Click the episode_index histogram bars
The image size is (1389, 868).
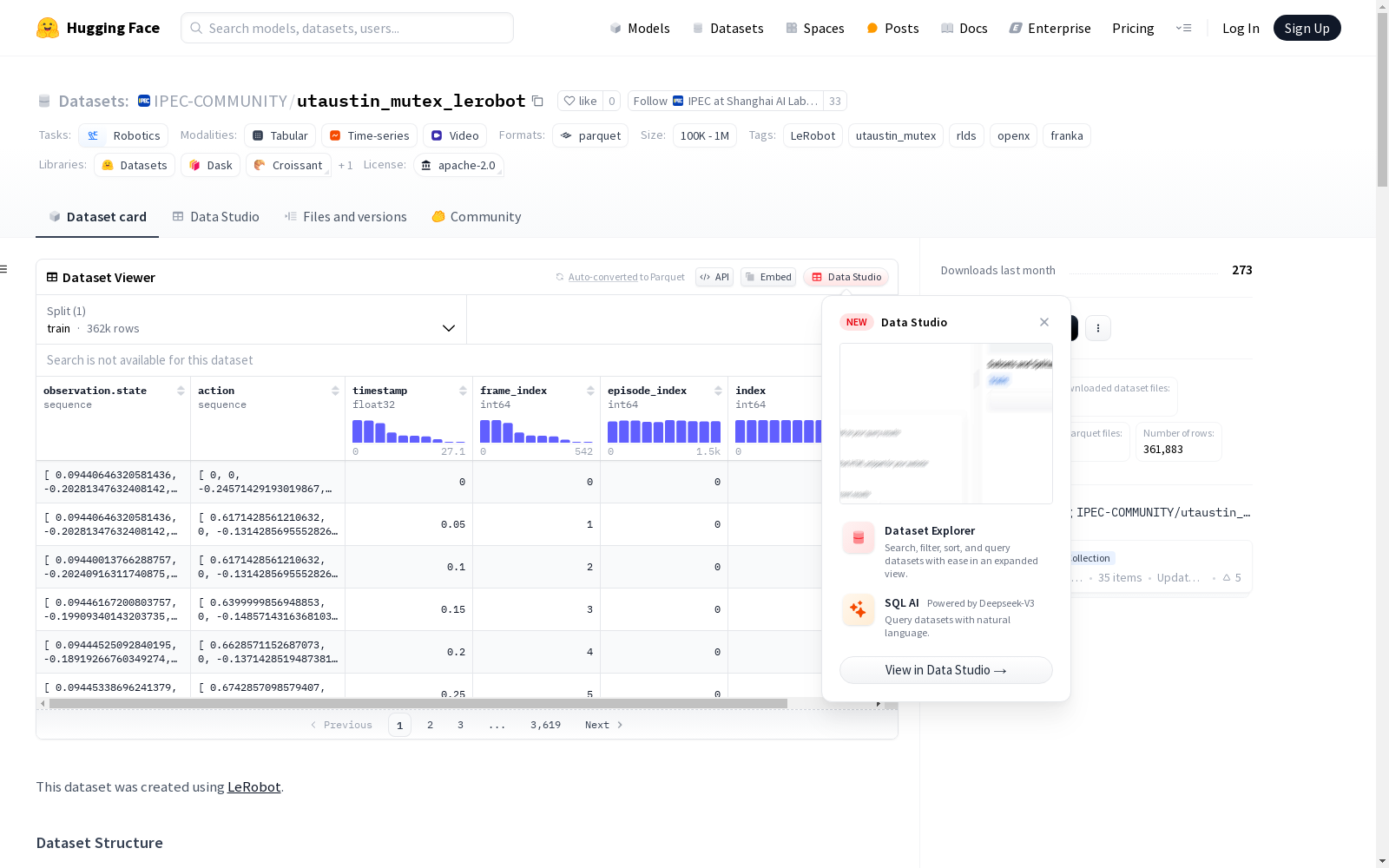click(x=663, y=431)
